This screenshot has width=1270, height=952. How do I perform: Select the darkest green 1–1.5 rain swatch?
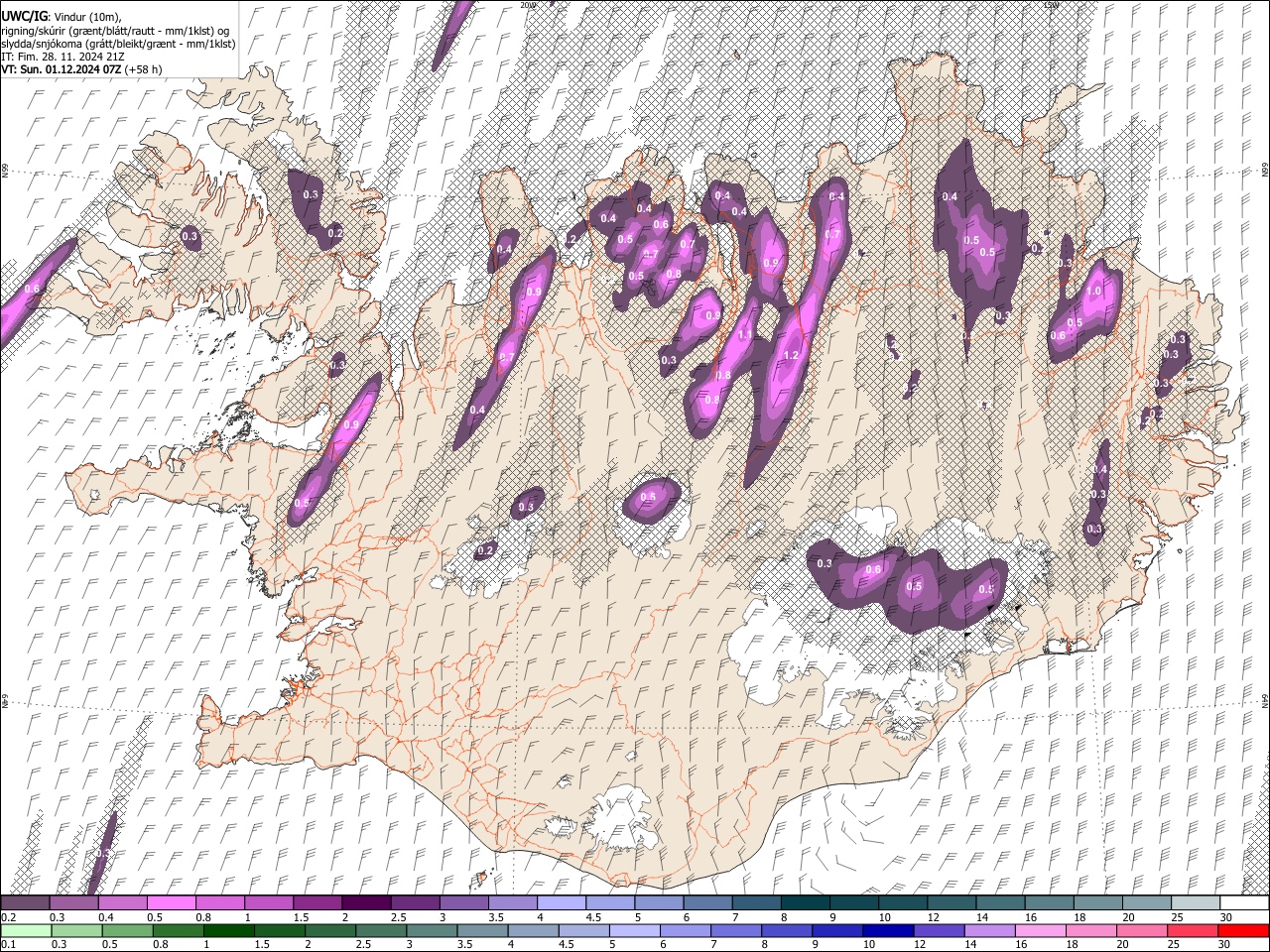click(x=229, y=931)
